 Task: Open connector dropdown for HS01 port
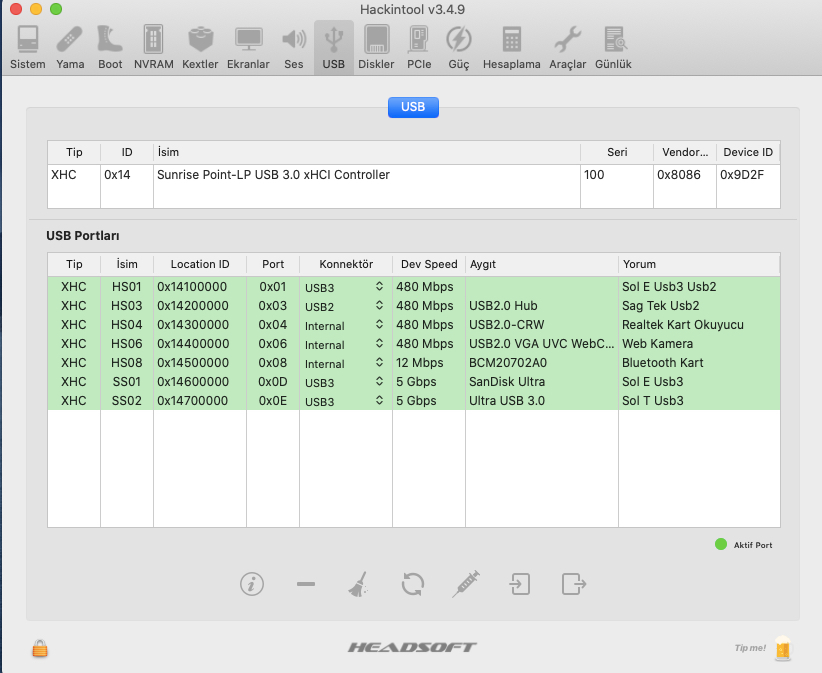click(x=379, y=287)
